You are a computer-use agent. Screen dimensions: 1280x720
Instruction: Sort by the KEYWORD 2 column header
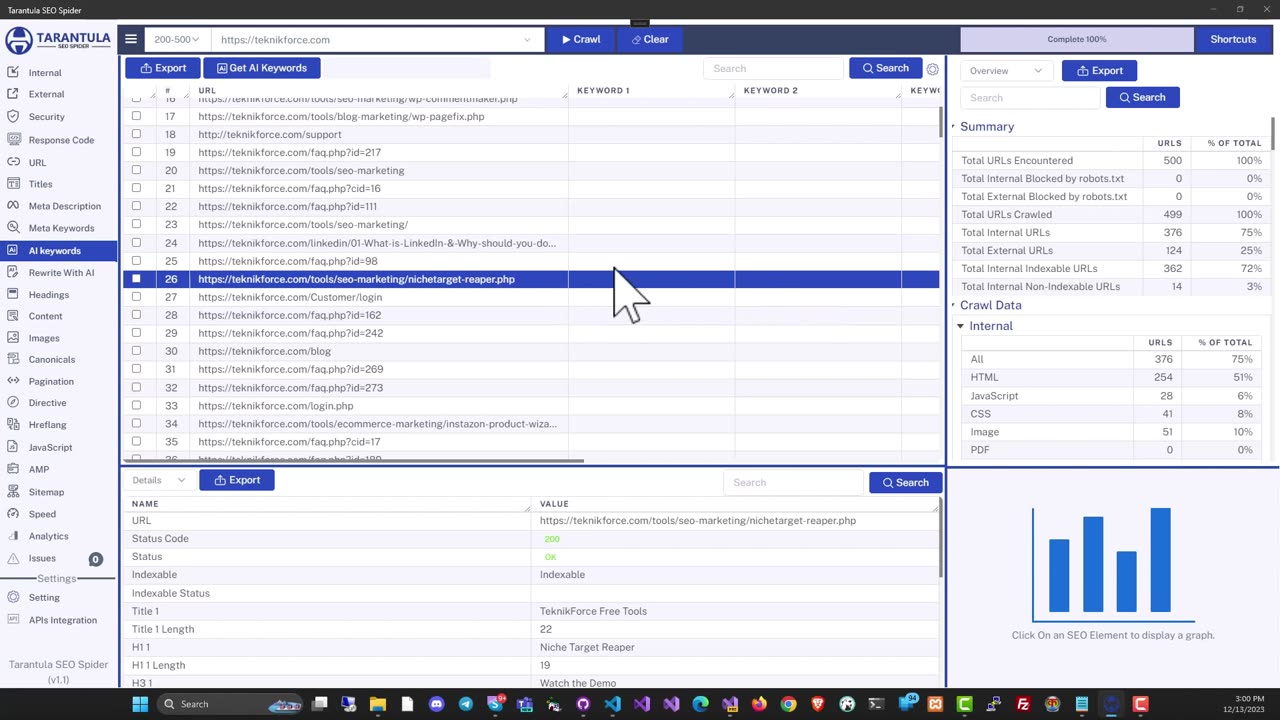[x=770, y=90]
